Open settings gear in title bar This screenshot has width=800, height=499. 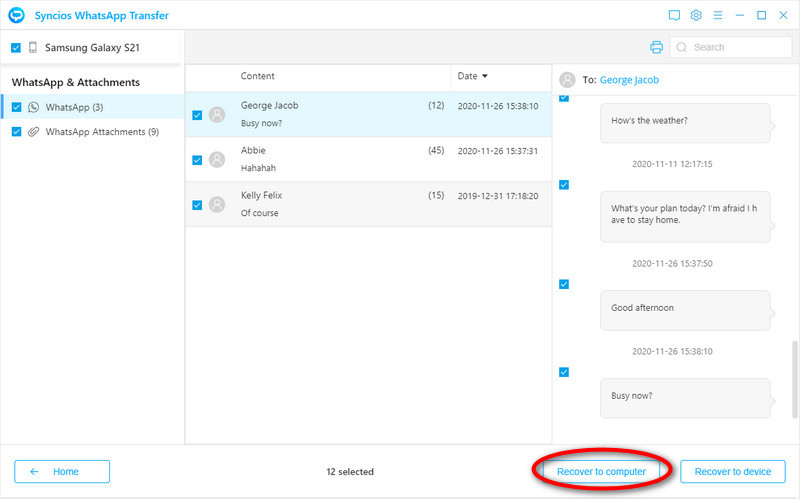(x=696, y=15)
